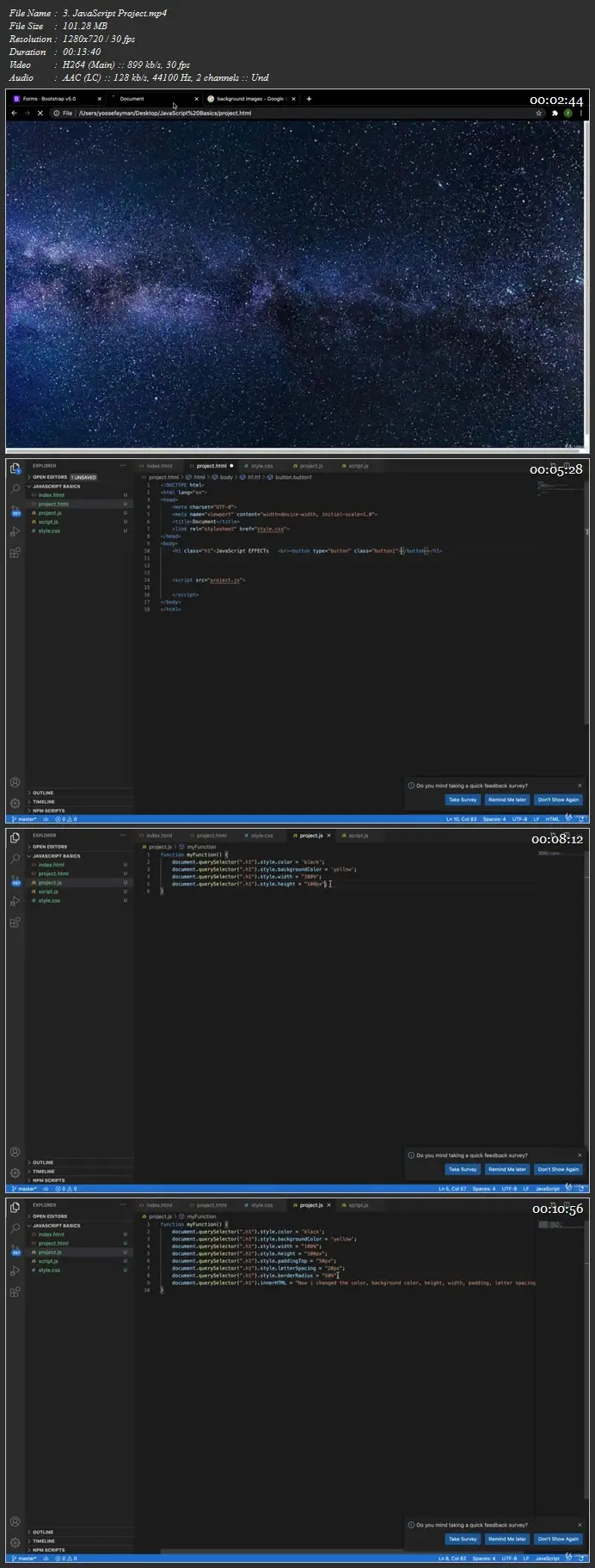This screenshot has width=595, height=1568.
Task: Click UTF-8 encoding in 00:08:12 frame status bar
Action: [509, 1189]
